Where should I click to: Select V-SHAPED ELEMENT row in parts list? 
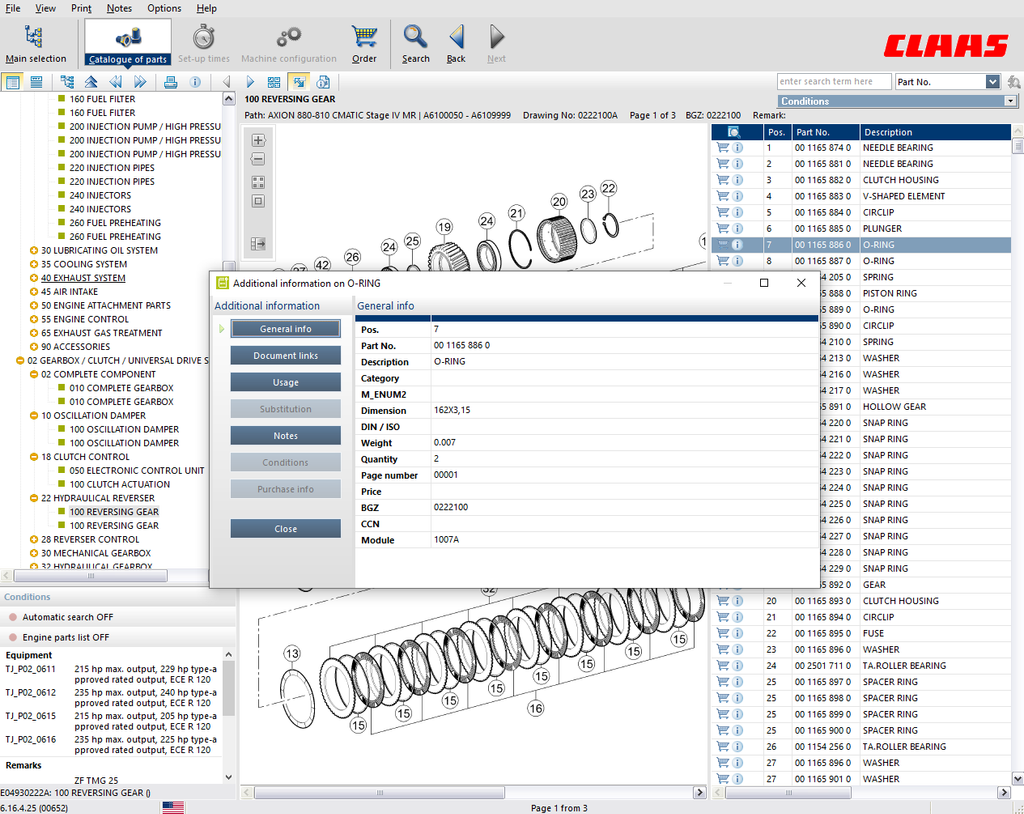point(861,196)
